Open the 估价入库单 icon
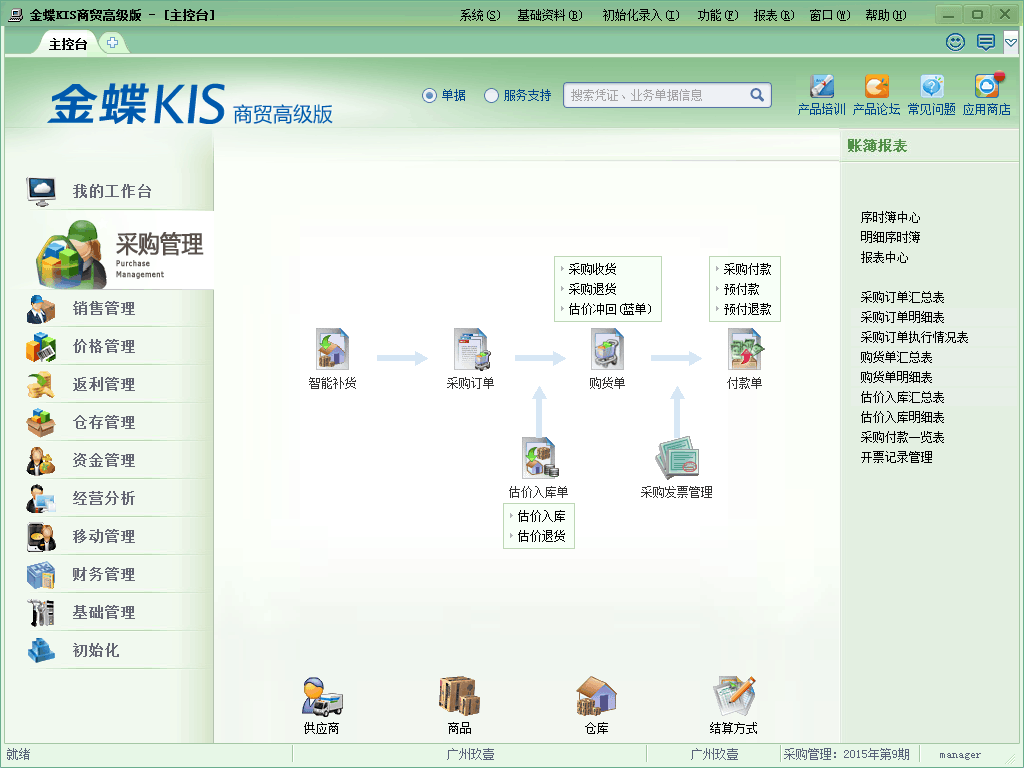This screenshot has height=768, width=1024. pyautogui.click(x=539, y=458)
